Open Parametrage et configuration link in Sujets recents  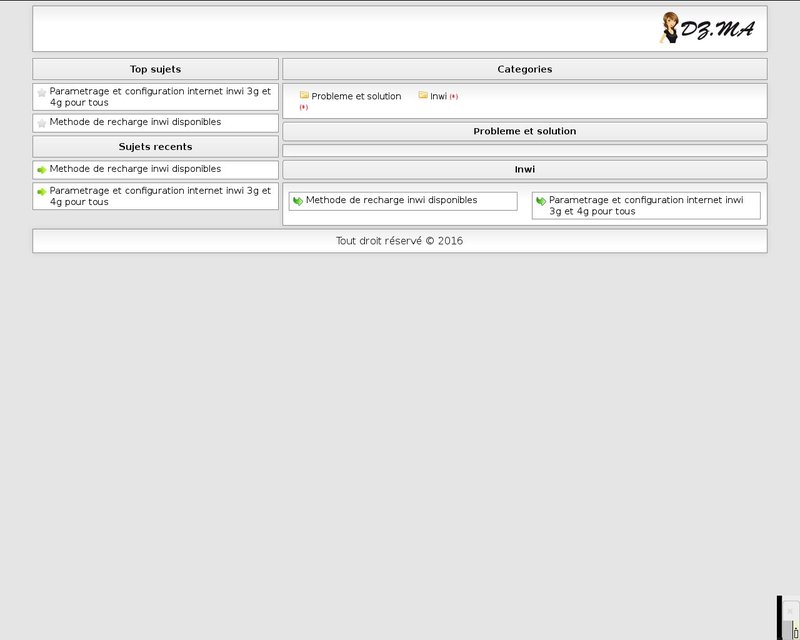[160, 196]
